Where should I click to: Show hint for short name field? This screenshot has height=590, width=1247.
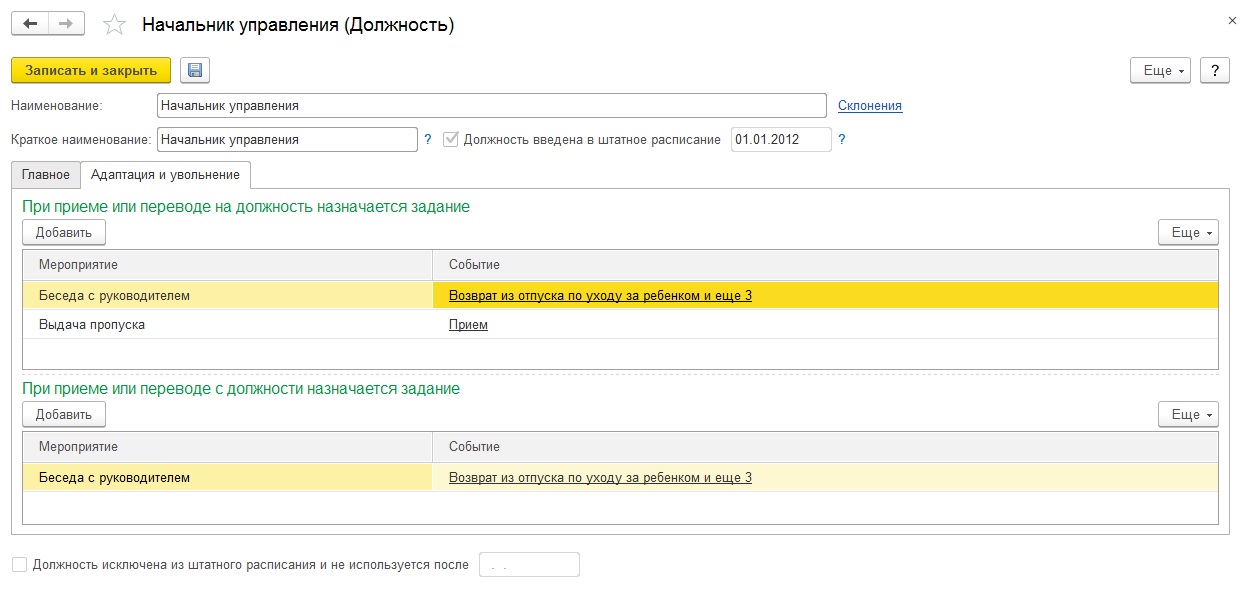pyautogui.click(x=428, y=140)
